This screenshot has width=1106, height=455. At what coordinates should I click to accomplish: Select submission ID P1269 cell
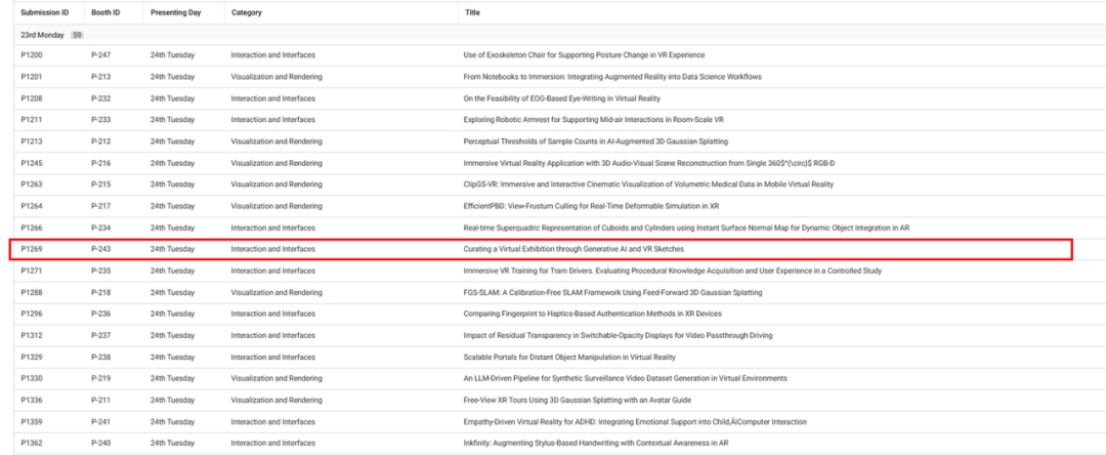[x=30, y=246]
